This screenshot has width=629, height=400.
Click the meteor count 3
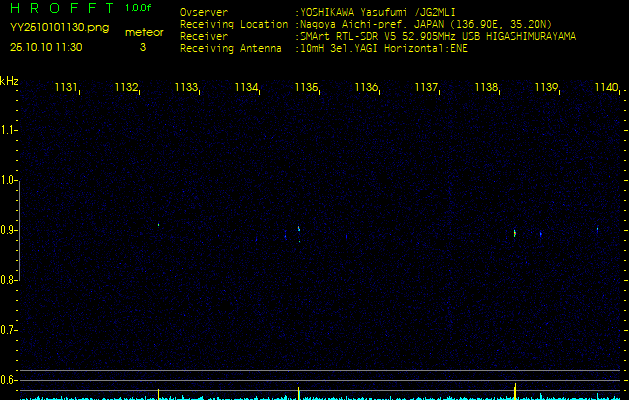143,47
